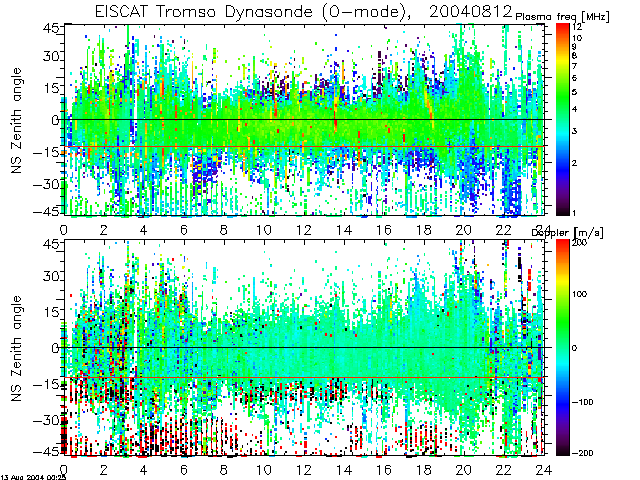
Task: Click the "Plasma freq [MHz]" colorbar label
Action: [x=562, y=17]
